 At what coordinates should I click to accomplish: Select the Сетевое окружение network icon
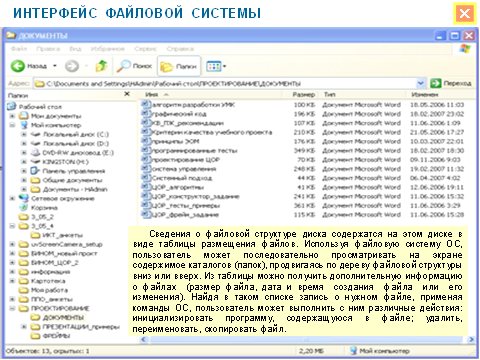point(23,198)
